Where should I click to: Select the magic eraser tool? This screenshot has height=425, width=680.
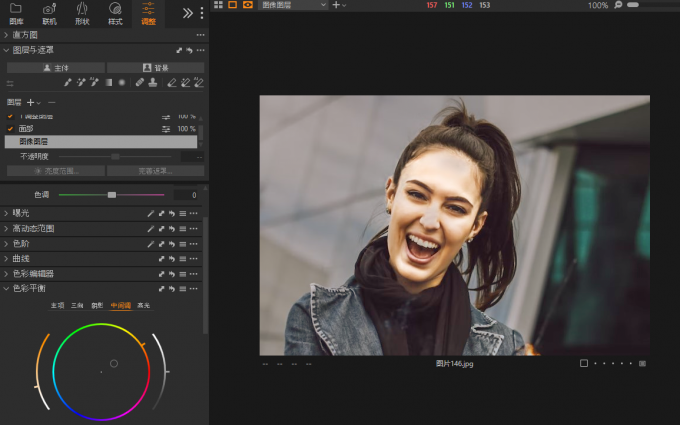185,82
